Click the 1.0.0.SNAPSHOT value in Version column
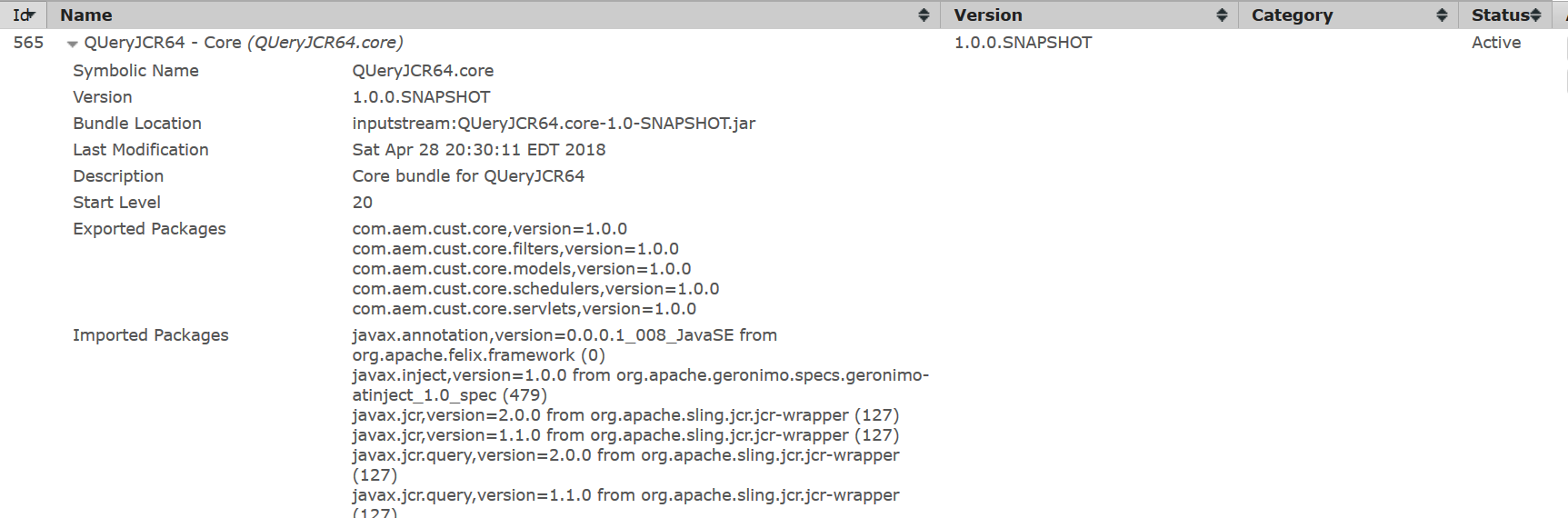 pyautogui.click(x=1023, y=43)
